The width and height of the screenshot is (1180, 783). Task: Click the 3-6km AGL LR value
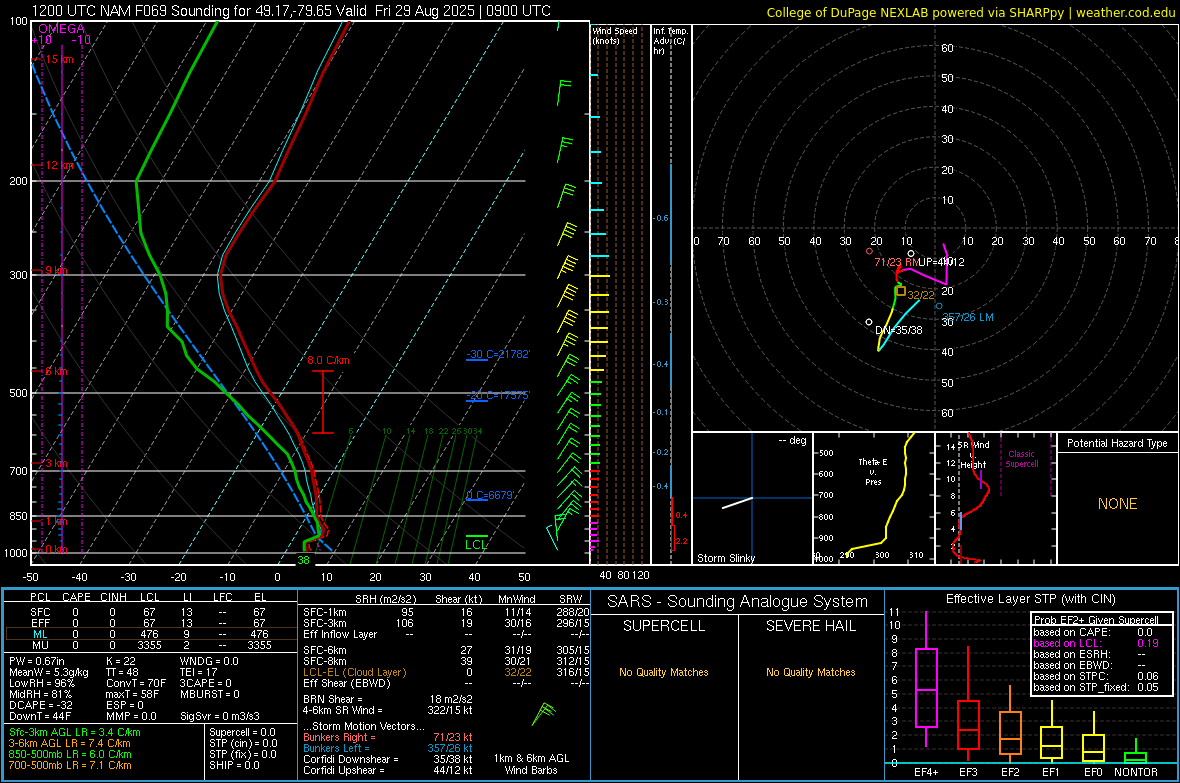coord(68,743)
